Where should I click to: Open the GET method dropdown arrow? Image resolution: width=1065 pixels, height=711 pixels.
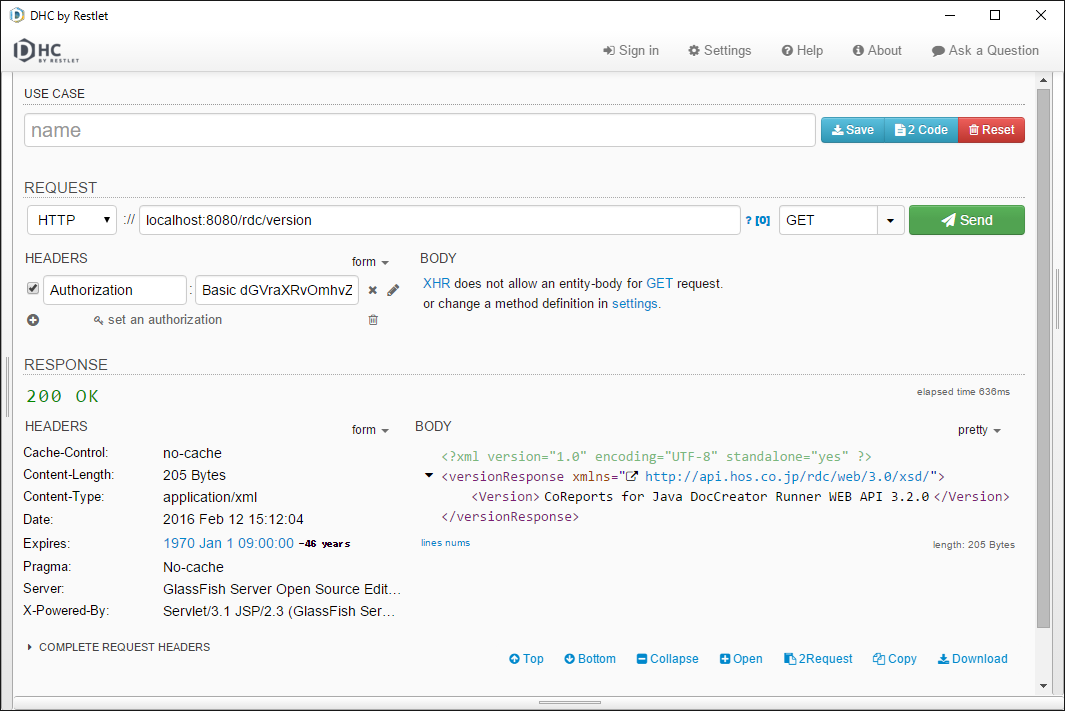click(890, 220)
